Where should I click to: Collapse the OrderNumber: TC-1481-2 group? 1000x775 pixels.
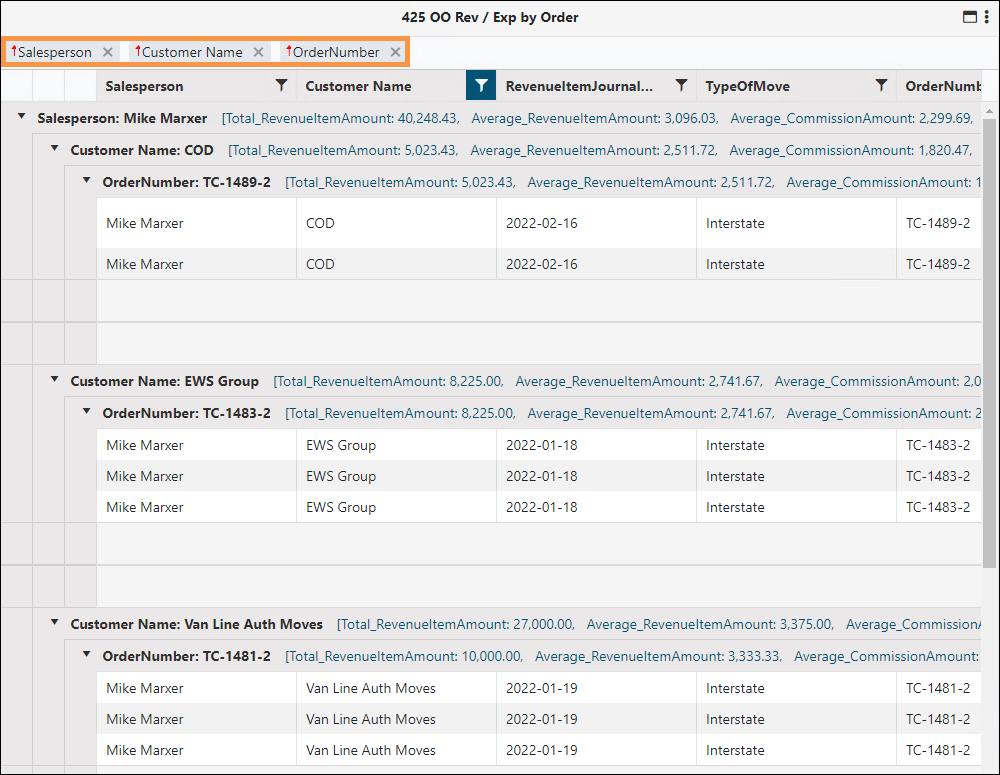(x=85, y=656)
